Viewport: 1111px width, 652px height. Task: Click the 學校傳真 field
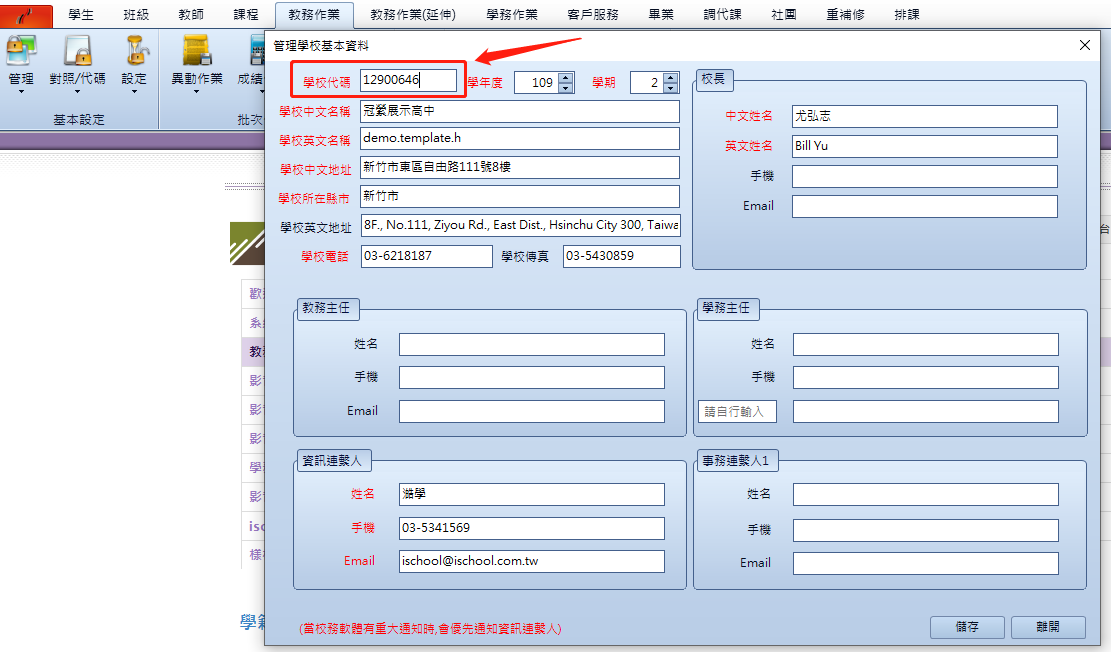click(x=622, y=256)
